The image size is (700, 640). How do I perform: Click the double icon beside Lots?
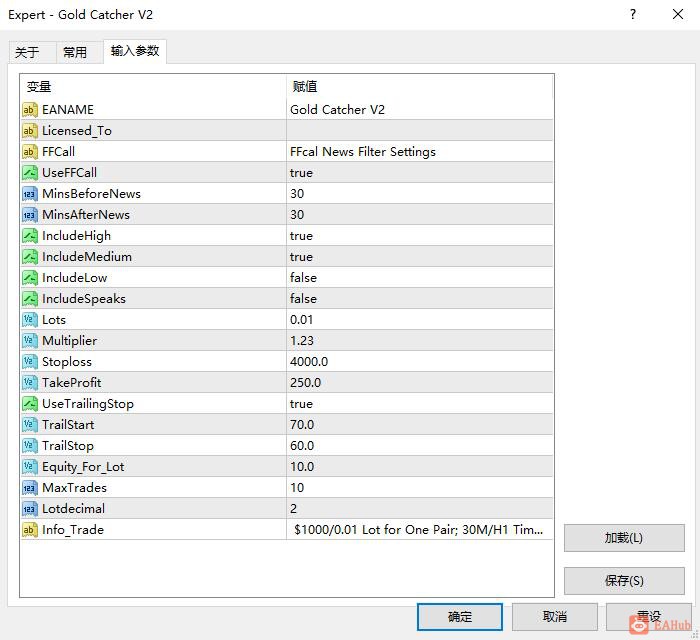[29, 320]
